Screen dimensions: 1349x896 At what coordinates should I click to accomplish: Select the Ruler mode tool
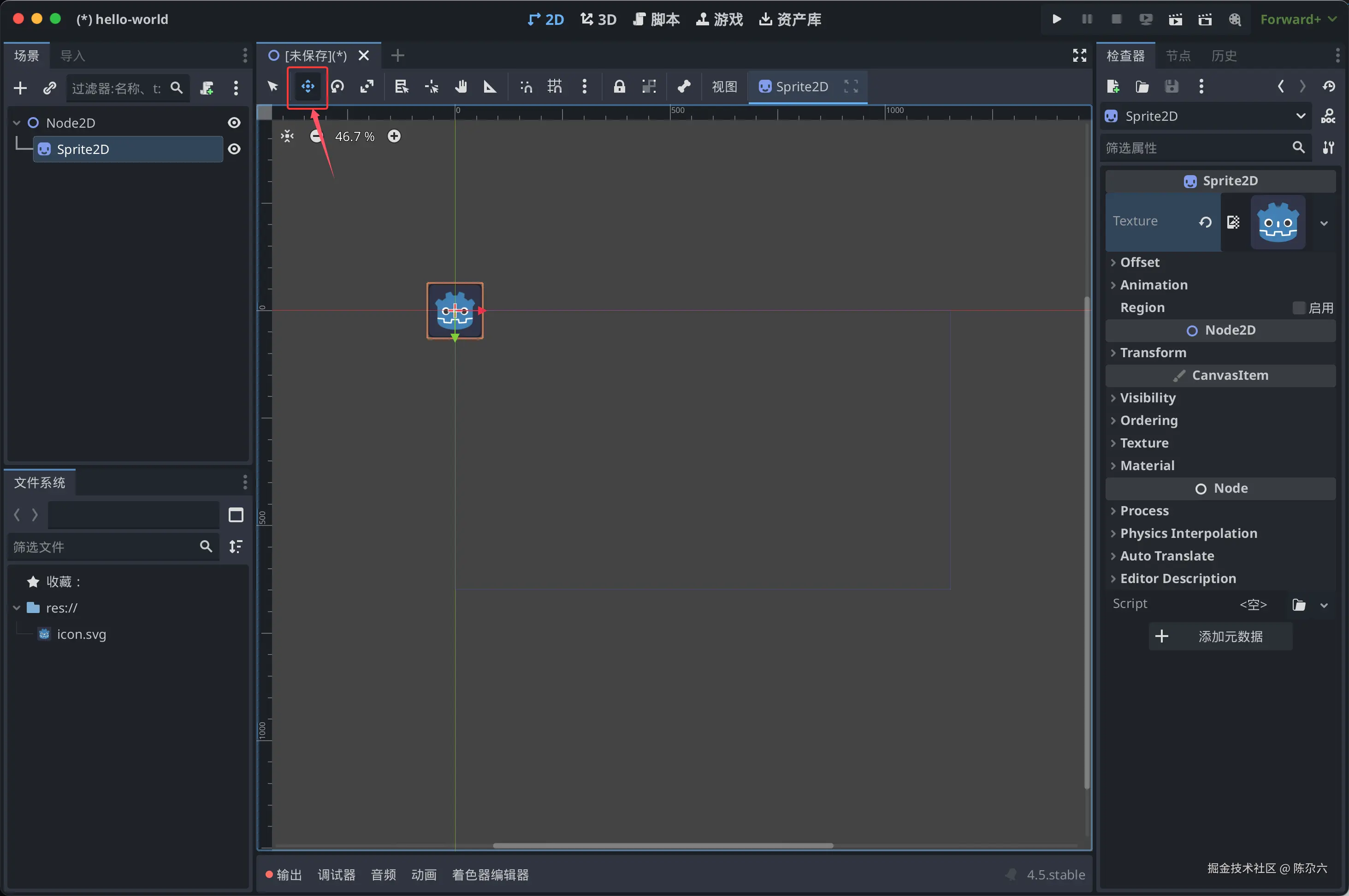(x=490, y=87)
